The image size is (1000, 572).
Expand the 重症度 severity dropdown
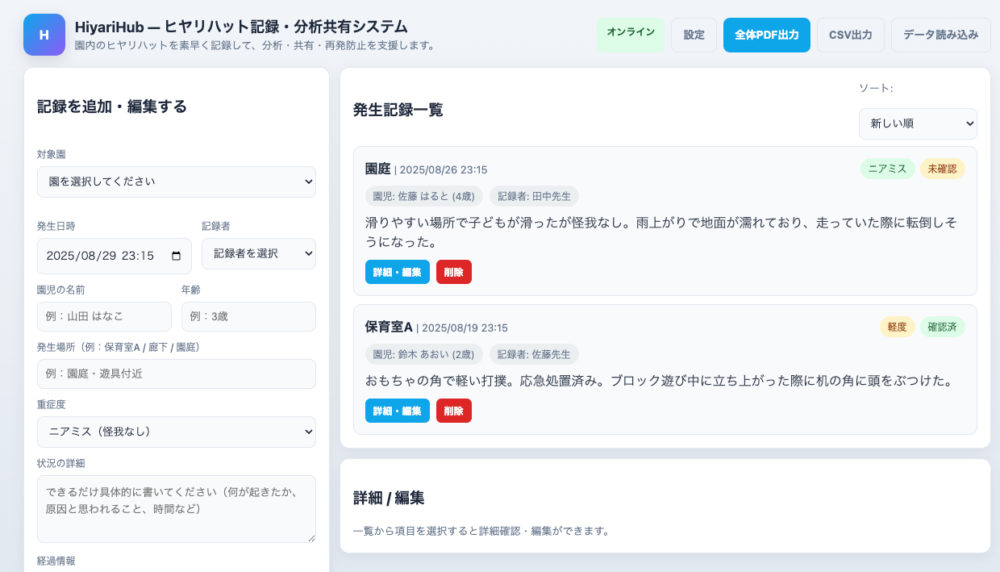coord(176,432)
